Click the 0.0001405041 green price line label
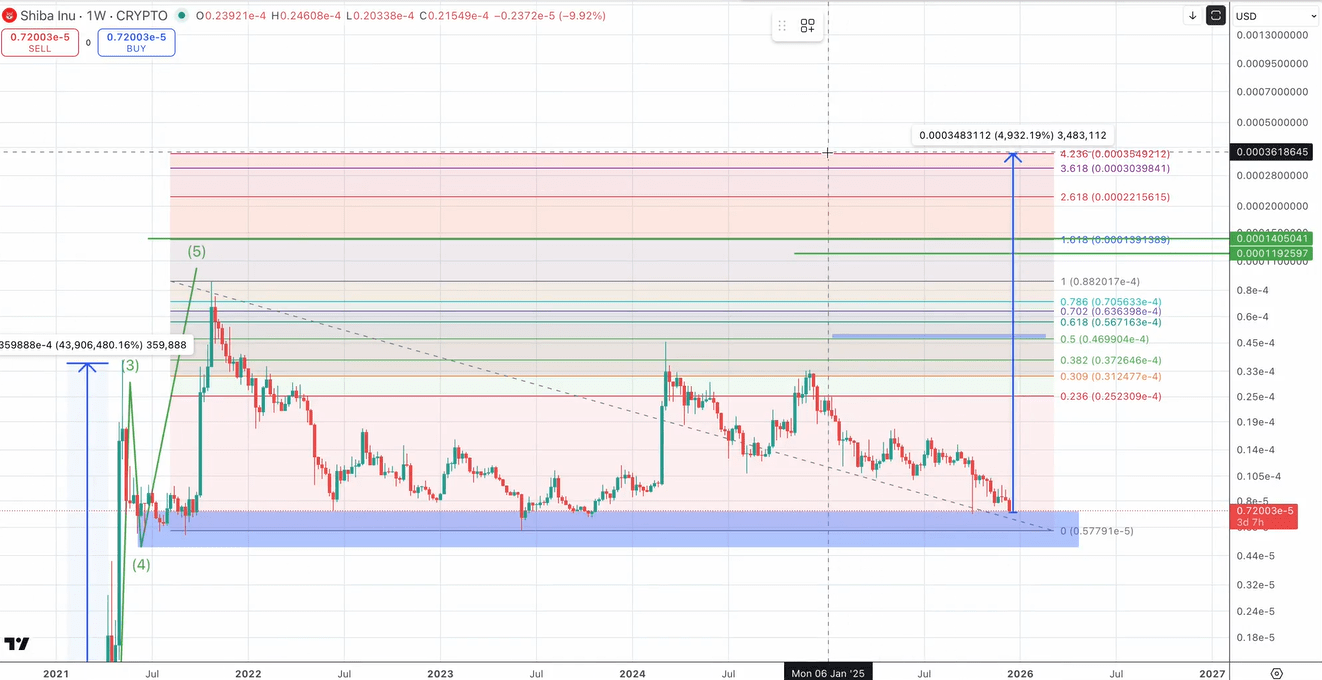 1272,238
